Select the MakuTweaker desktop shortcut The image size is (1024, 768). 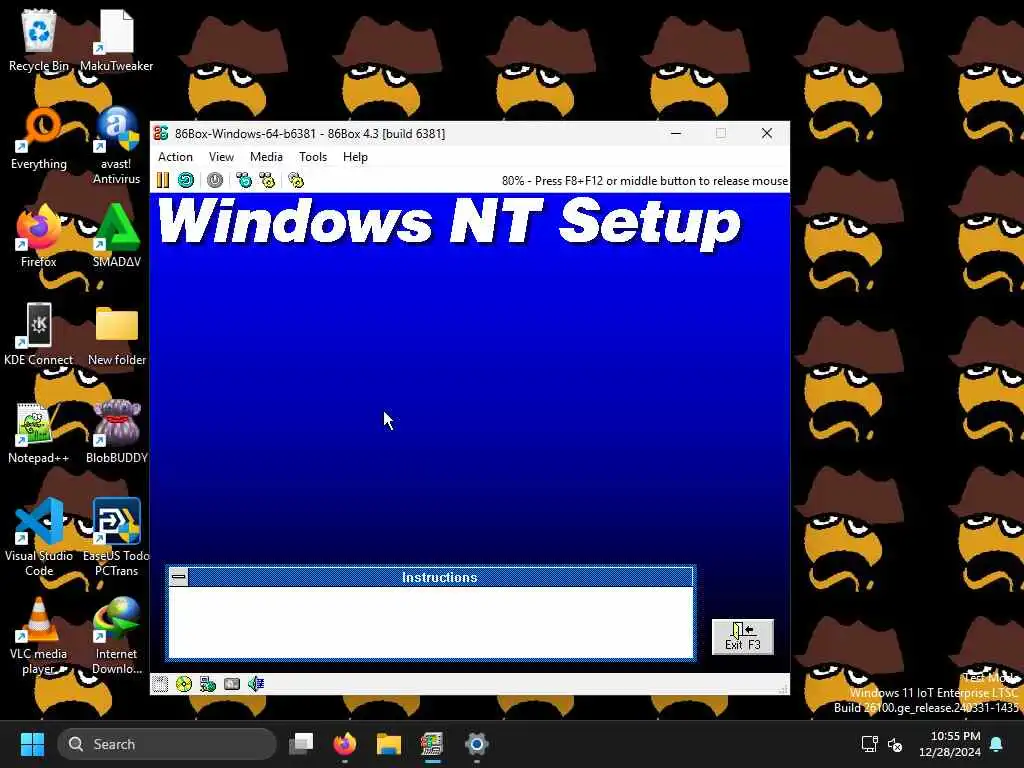(x=116, y=40)
